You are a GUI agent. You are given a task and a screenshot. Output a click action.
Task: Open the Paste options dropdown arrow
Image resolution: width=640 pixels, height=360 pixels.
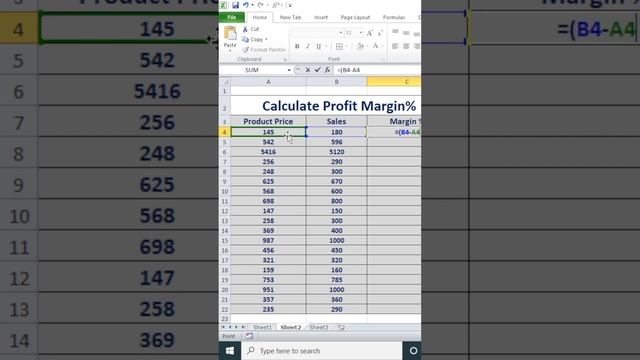click(230, 51)
